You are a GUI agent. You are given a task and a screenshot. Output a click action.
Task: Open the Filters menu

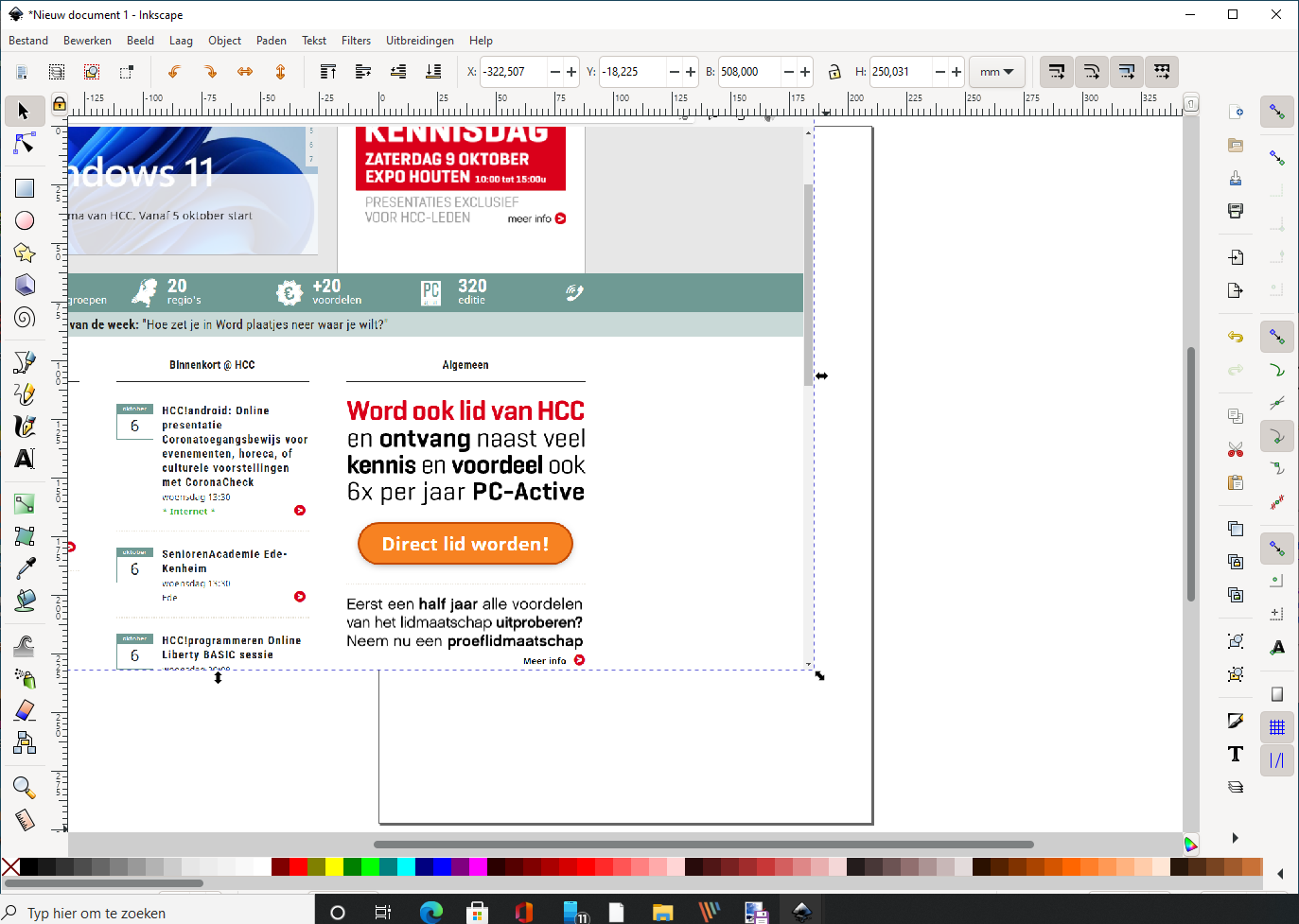[x=356, y=41]
